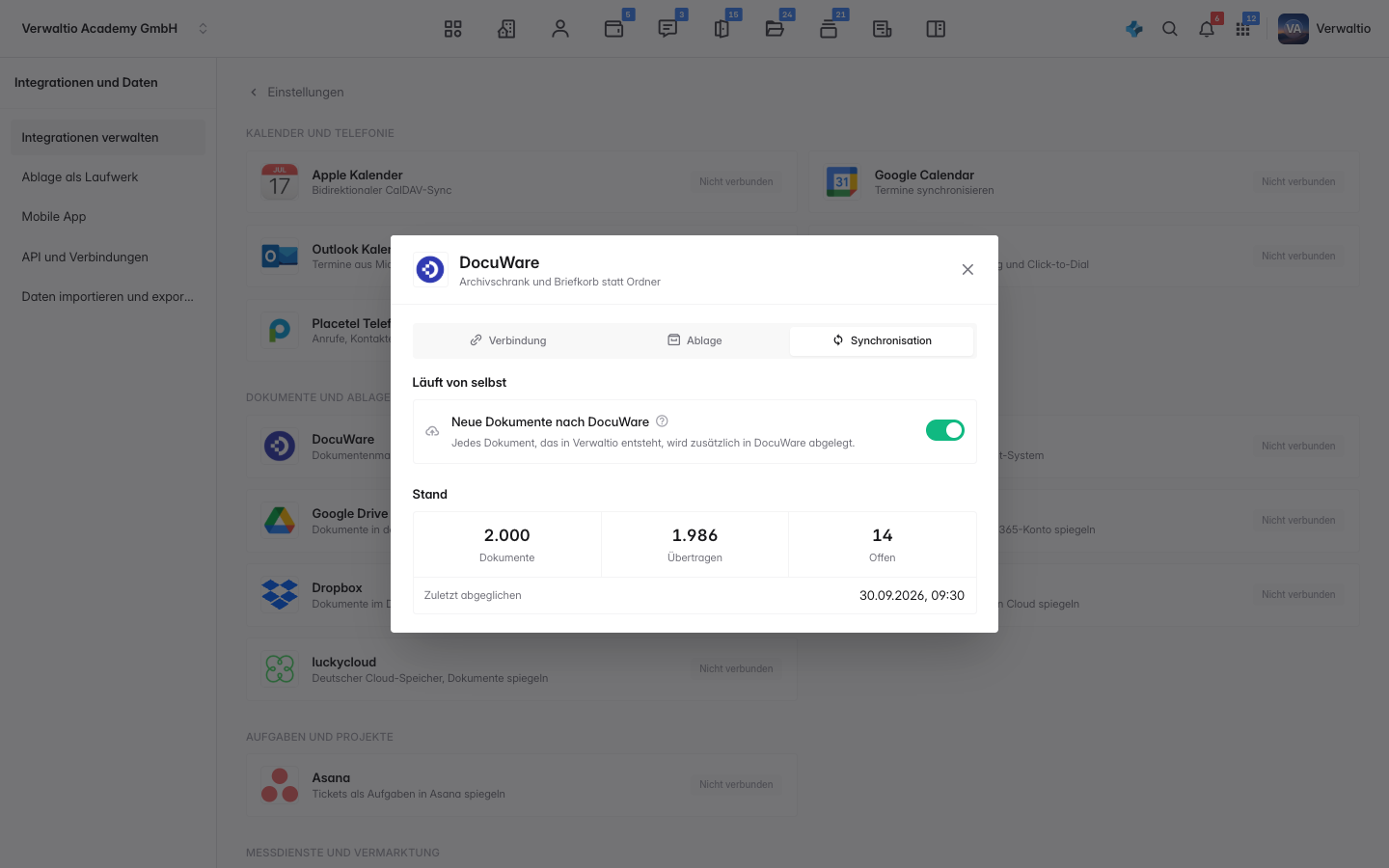Screen dimensions: 1389x868
Task: Select the Synchronisation tab
Action: [882, 340]
